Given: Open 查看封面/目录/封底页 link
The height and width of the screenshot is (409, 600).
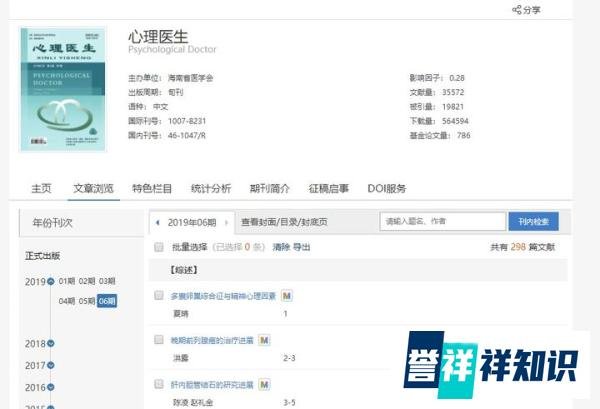Looking at the screenshot, I should [284, 222].
